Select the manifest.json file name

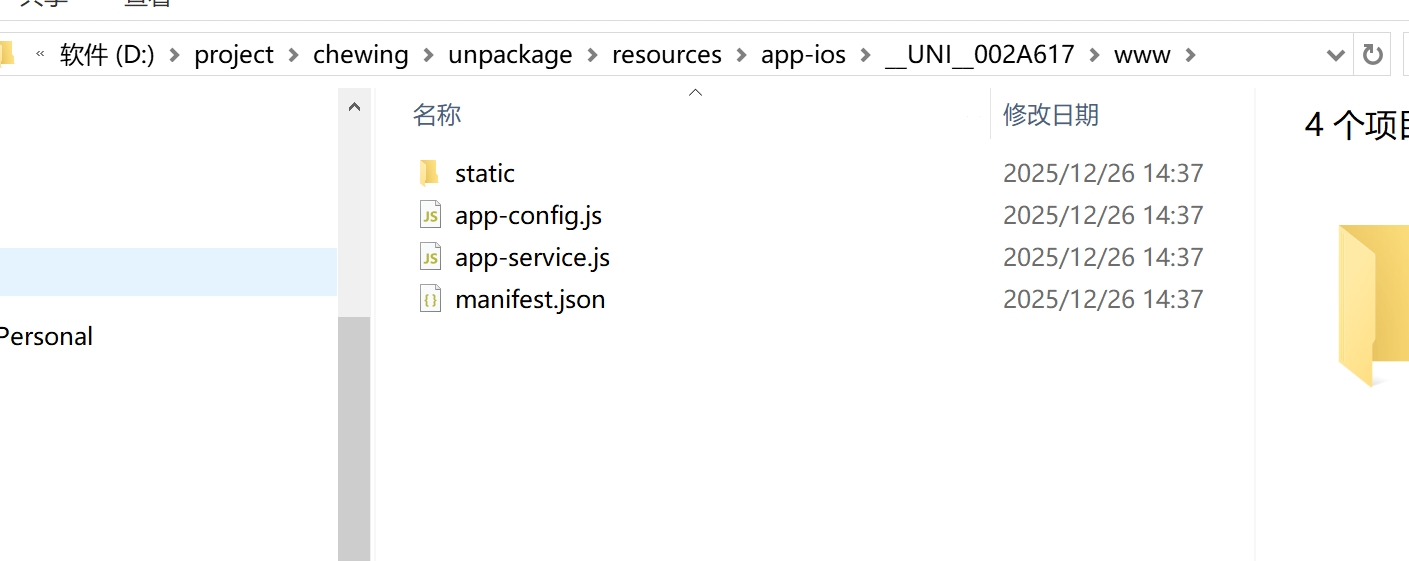pos(530,299)
